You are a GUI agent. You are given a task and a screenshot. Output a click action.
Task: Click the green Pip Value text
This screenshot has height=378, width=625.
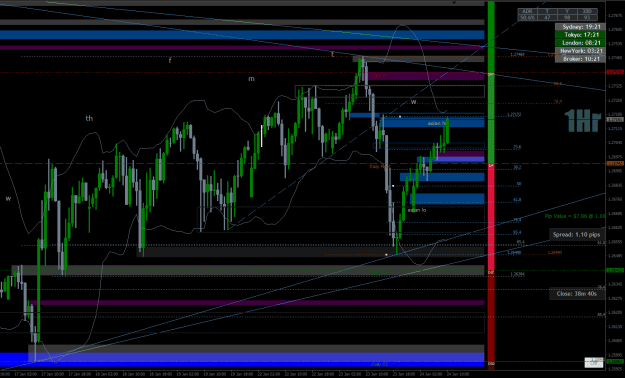click(x=575, y=216)
